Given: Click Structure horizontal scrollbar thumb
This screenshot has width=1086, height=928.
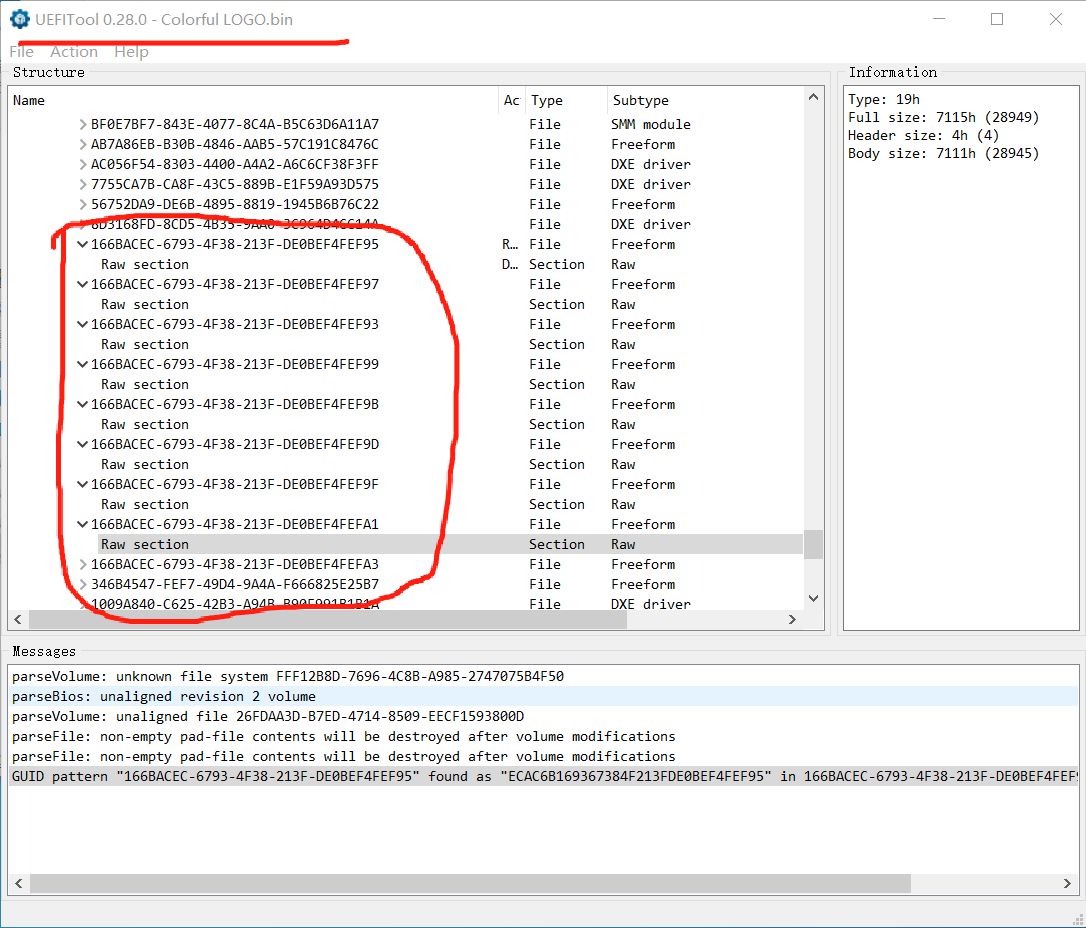Looking at the screenshot, I should [328, 620].
